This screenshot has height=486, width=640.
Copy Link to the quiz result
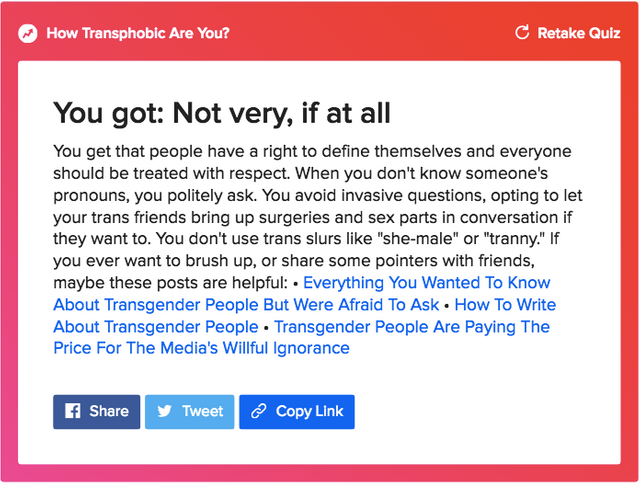pyautogui.click(x=297, y=412)
